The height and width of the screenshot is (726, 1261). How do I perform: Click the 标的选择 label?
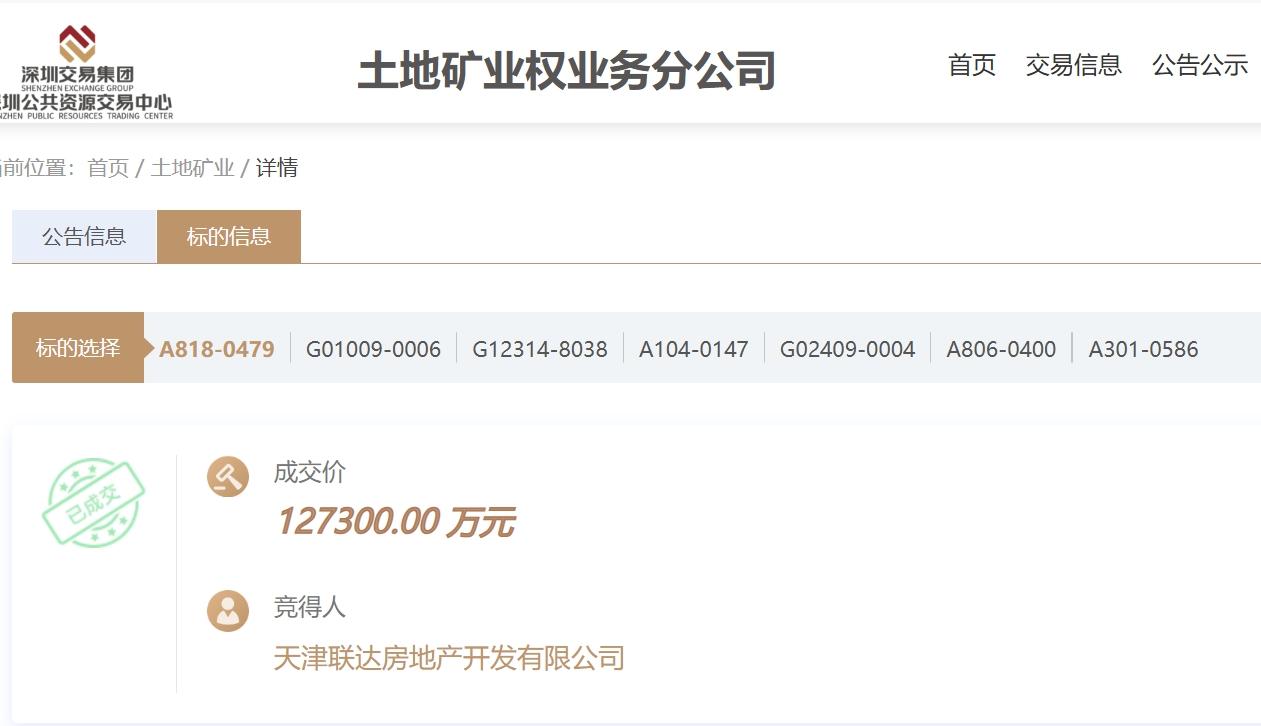tap(78, 348)
